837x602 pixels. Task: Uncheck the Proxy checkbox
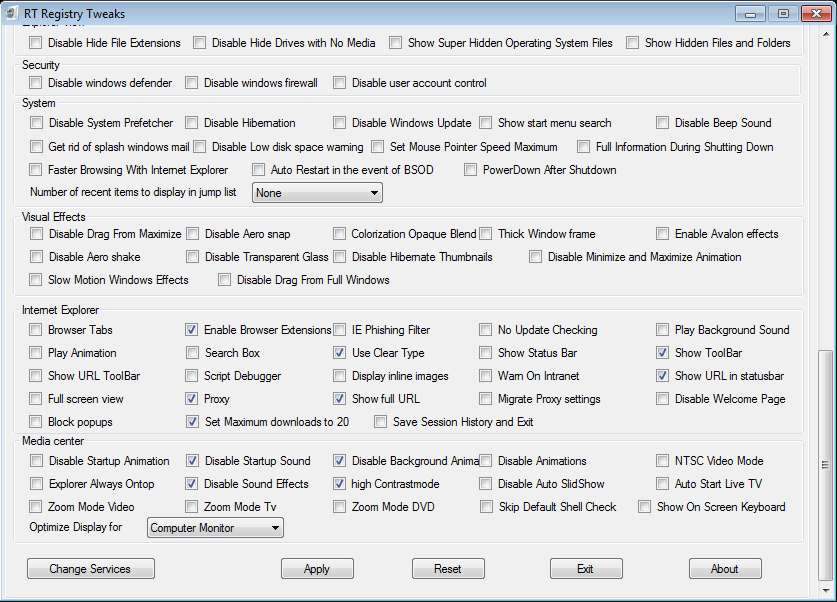[192, 399]
